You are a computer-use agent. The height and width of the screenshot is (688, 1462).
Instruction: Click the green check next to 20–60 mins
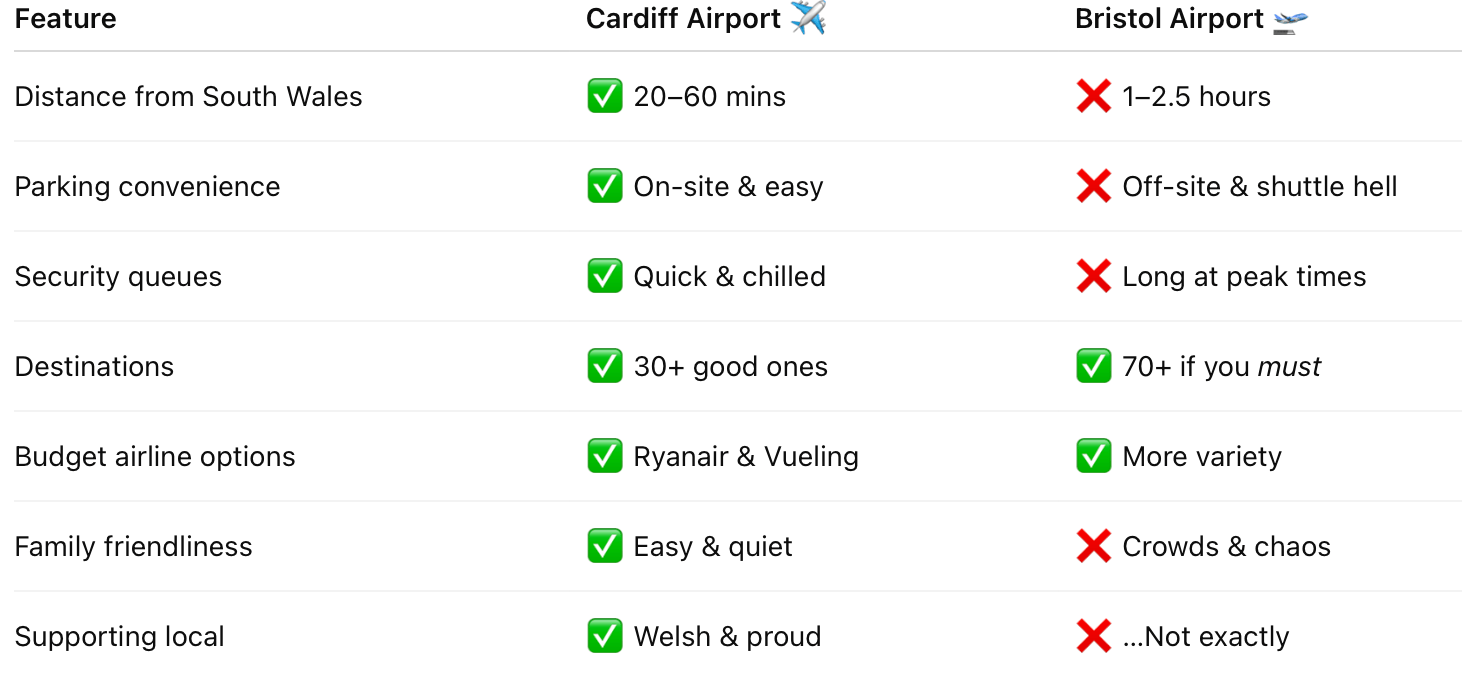click(x=605, y=96)
